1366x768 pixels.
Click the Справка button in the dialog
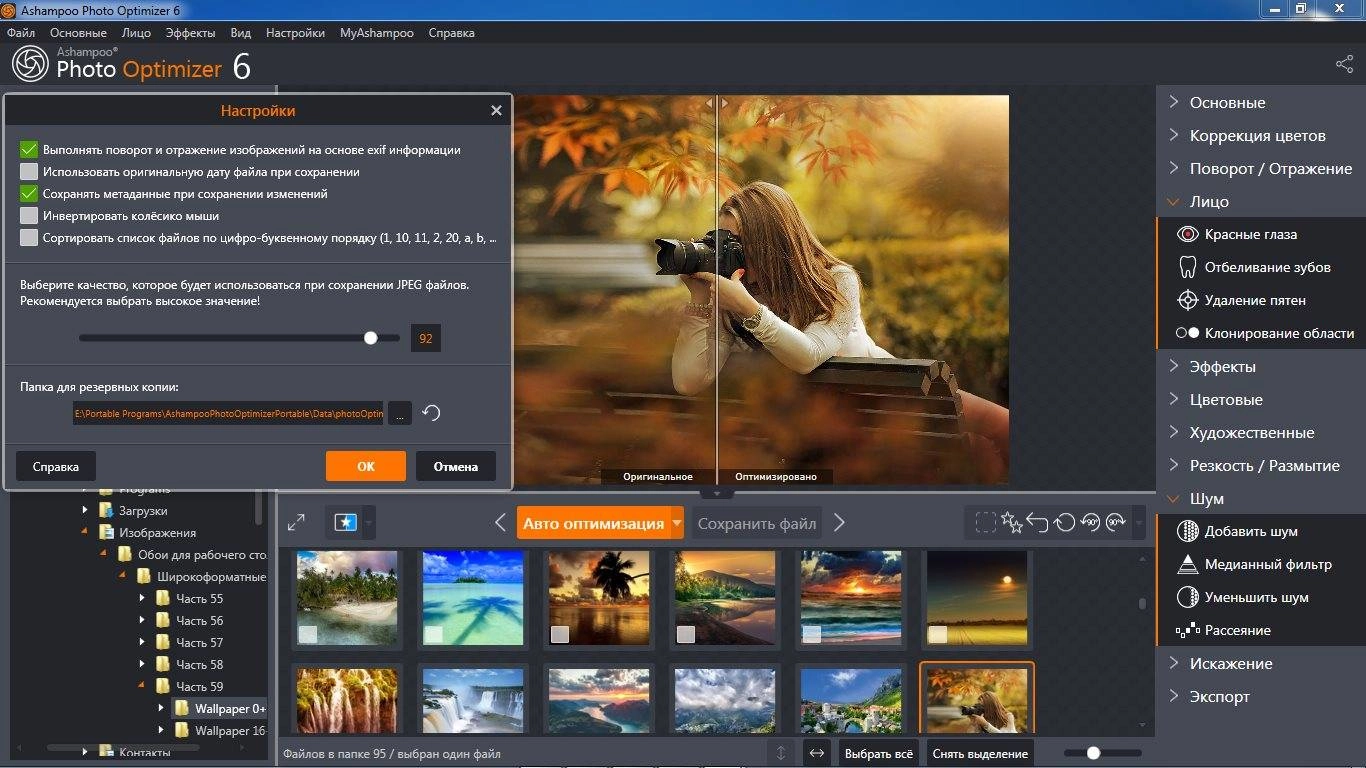coord(55,466)
